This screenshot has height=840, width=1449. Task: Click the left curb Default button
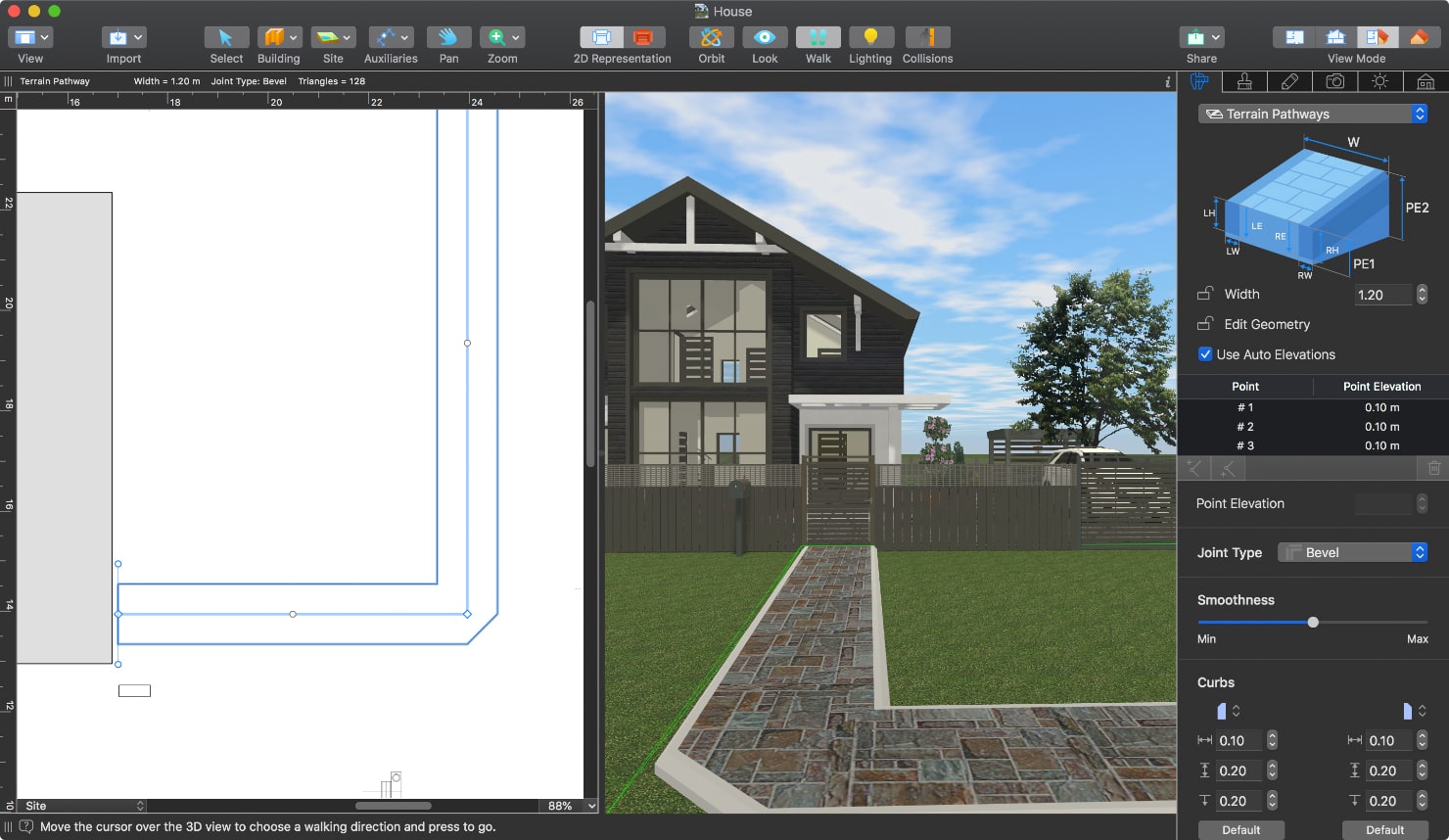pos(1240,829)
